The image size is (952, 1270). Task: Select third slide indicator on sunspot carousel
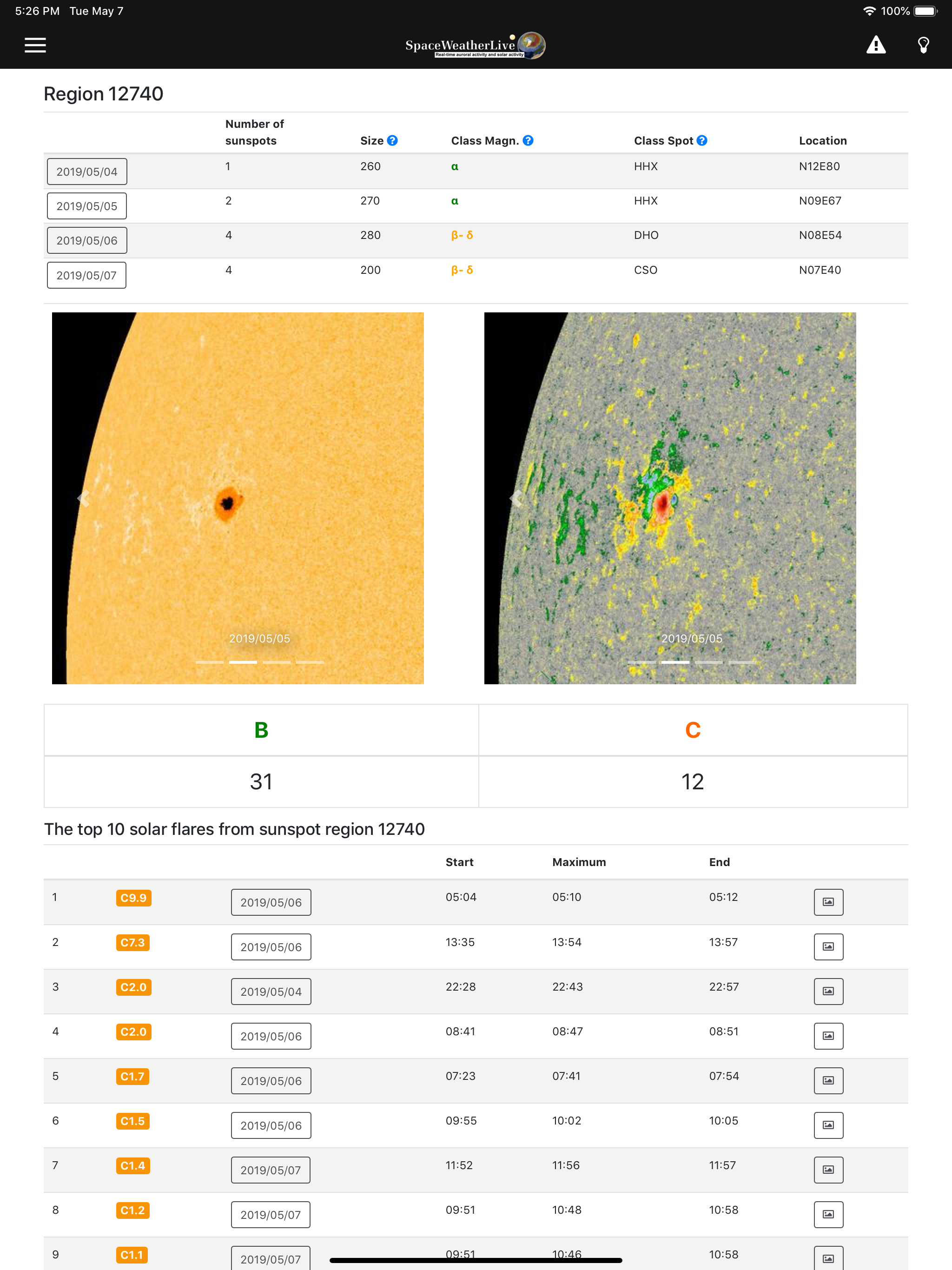click(x=276, y=662)
